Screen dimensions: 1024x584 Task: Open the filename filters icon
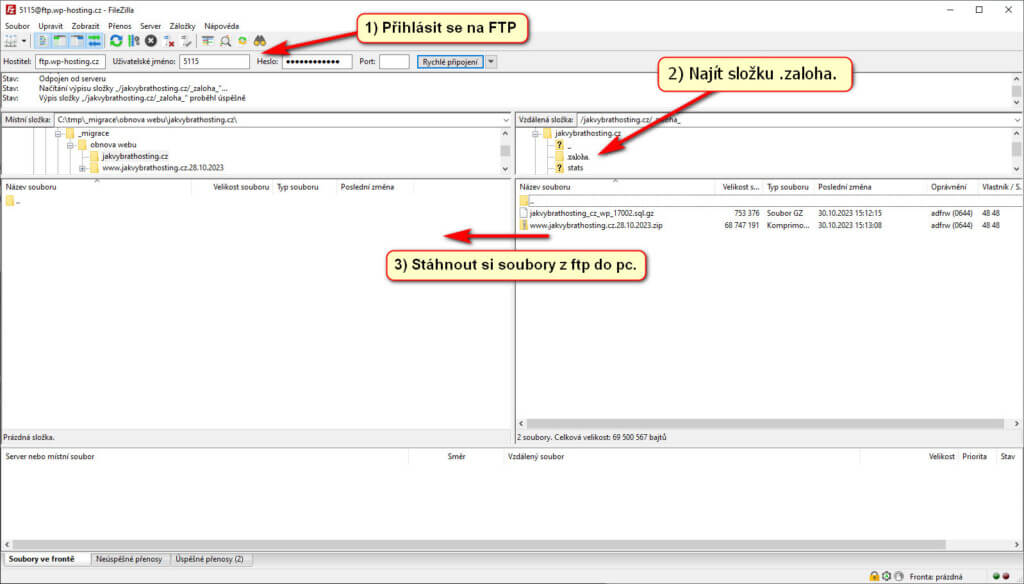pyautogui.click(x=208, y=41)
